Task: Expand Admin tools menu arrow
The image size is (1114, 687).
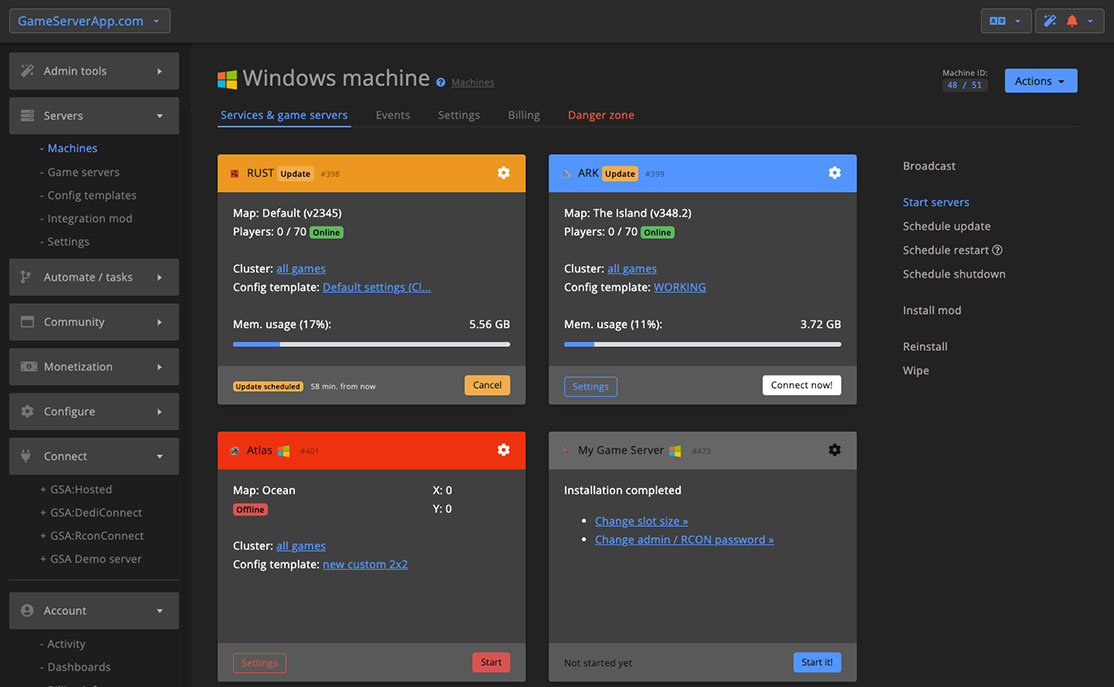Action: point(159,71)
